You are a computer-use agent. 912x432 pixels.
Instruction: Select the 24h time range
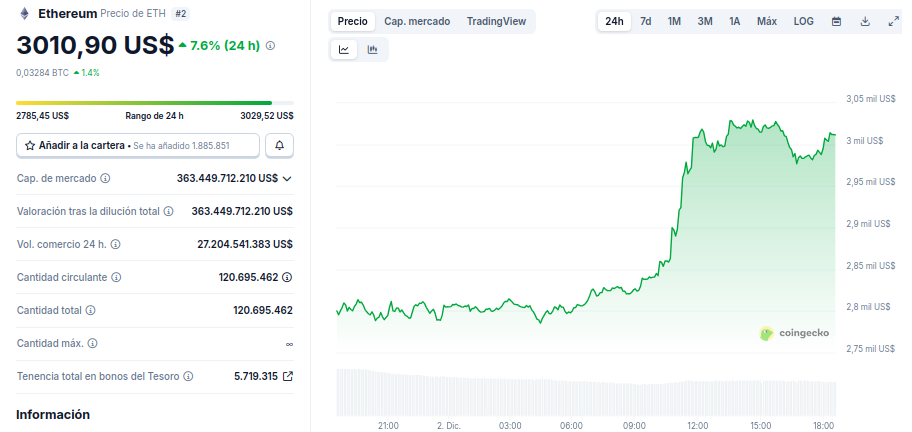pos(614,21)
